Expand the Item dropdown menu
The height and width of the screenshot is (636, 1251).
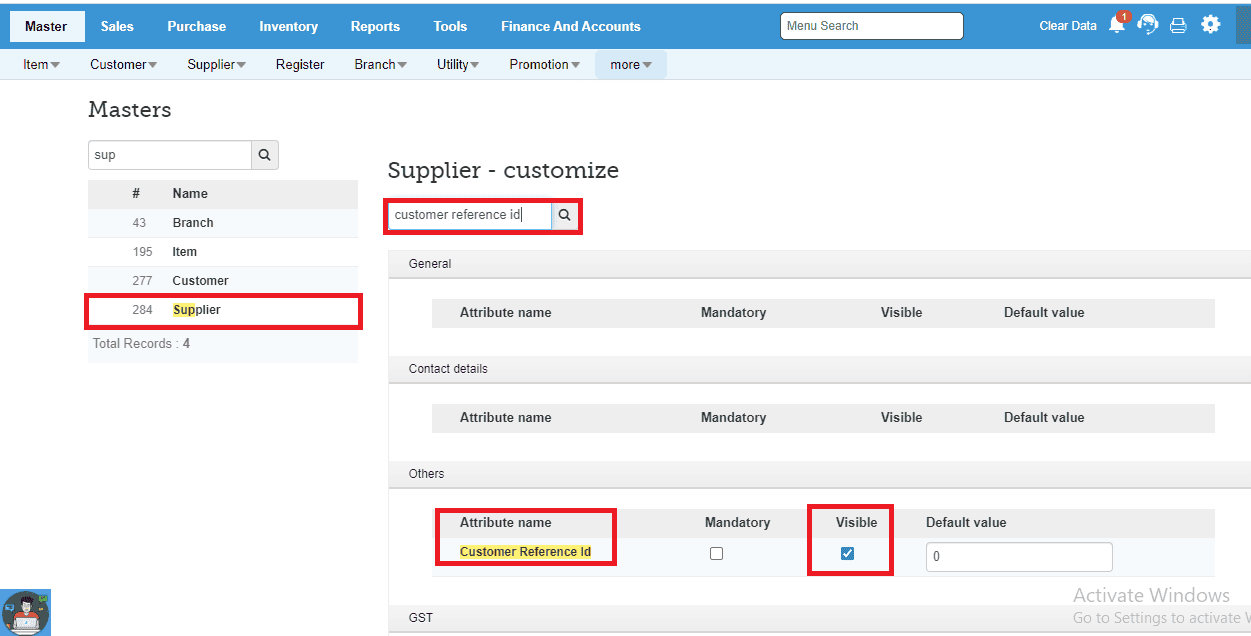[41, 65]
